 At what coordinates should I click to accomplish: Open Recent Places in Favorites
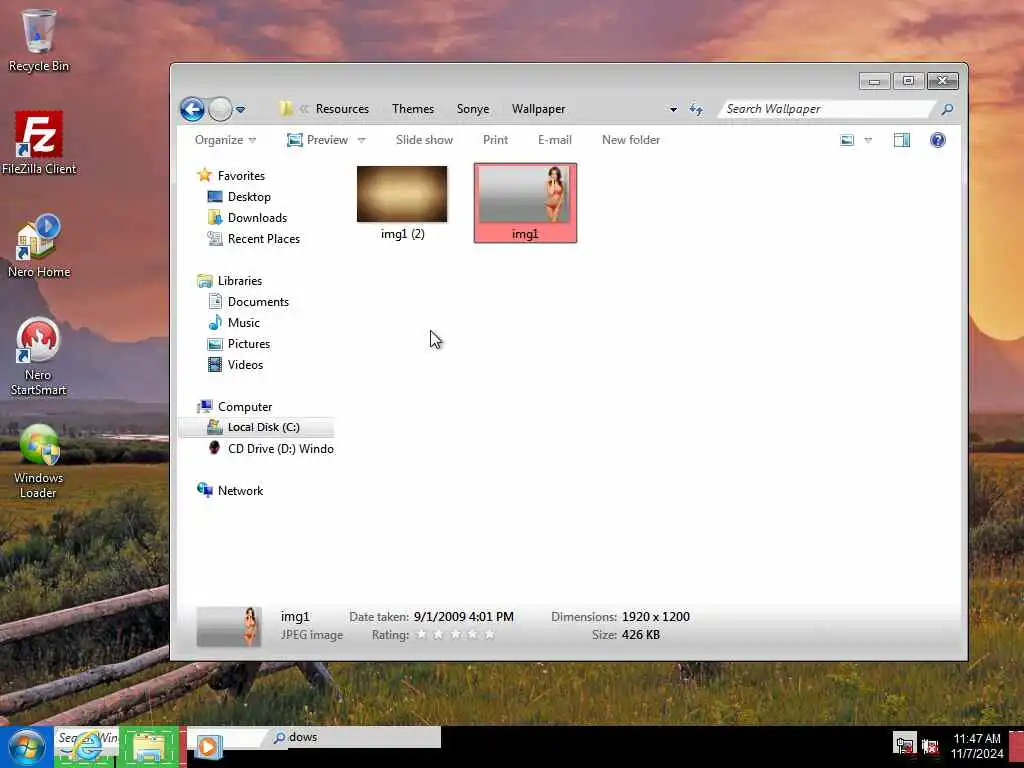[264, 239]
